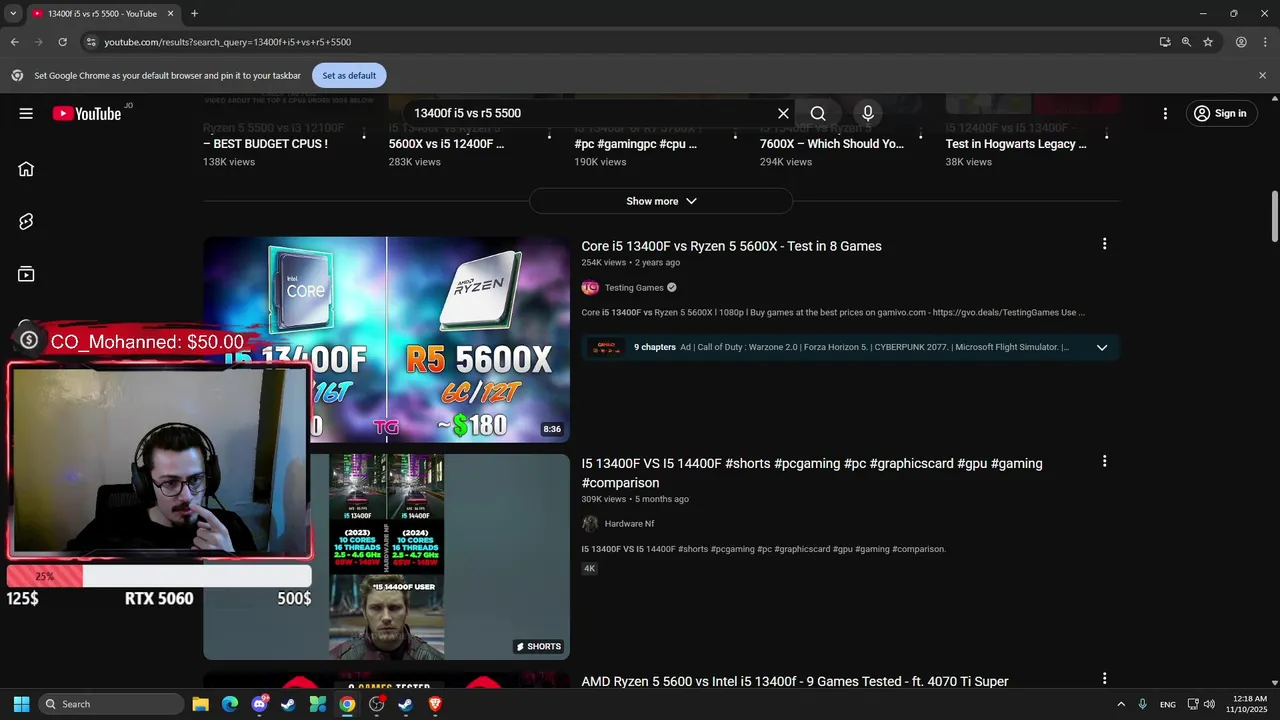
Task: Open OBS Studio from the taskbar
Action: [x=376, y=704]
